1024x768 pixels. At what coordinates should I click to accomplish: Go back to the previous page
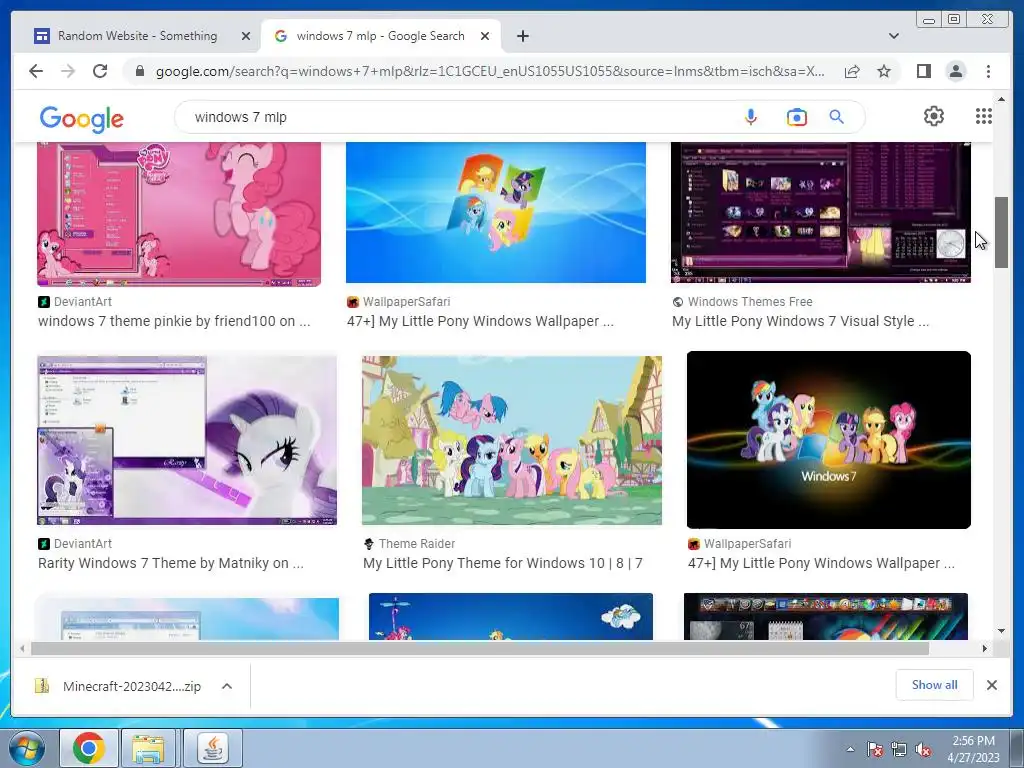point(36,71)
